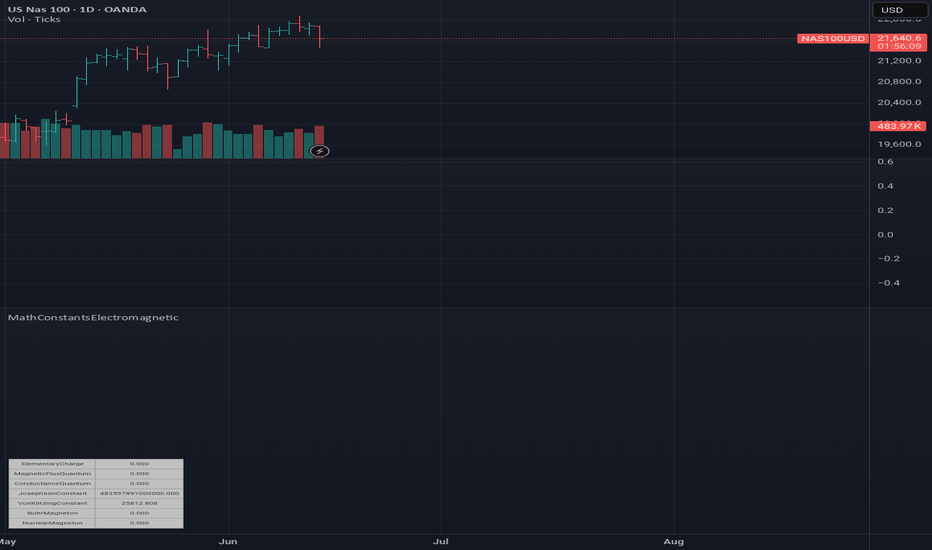Click the Aug label on time axis
932x550 pixels.
coord(673,542)
